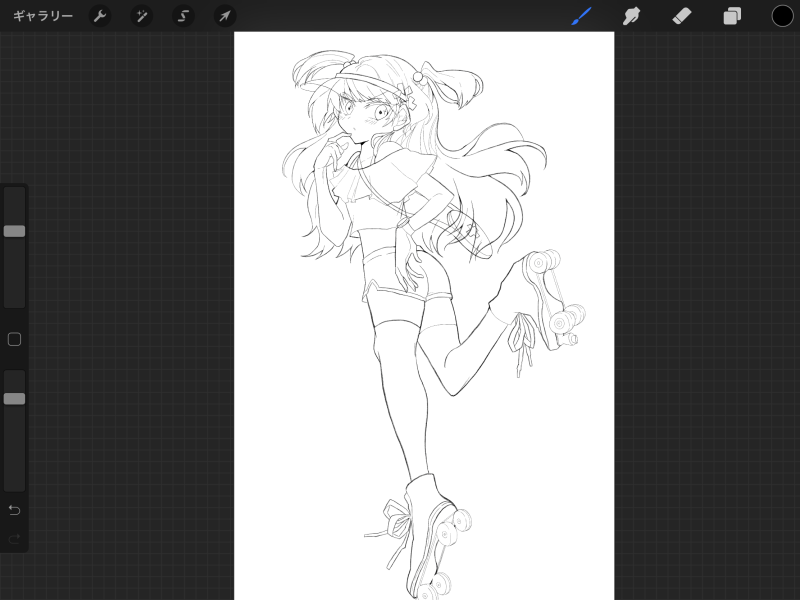Image resolution: width=800 pixels, height=600 pixels.
Task: Open the ギャラリー gallery
Action: pos(43,16)
